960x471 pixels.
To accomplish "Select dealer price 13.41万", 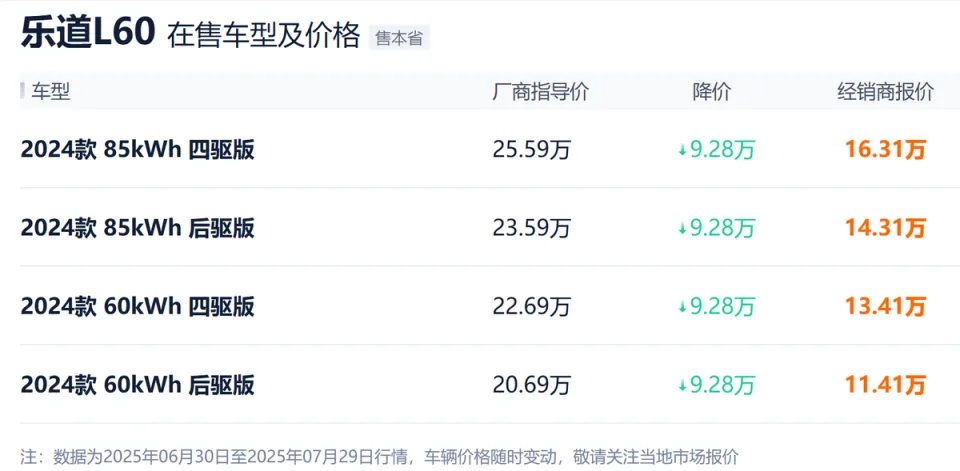I will coord(885,306).
